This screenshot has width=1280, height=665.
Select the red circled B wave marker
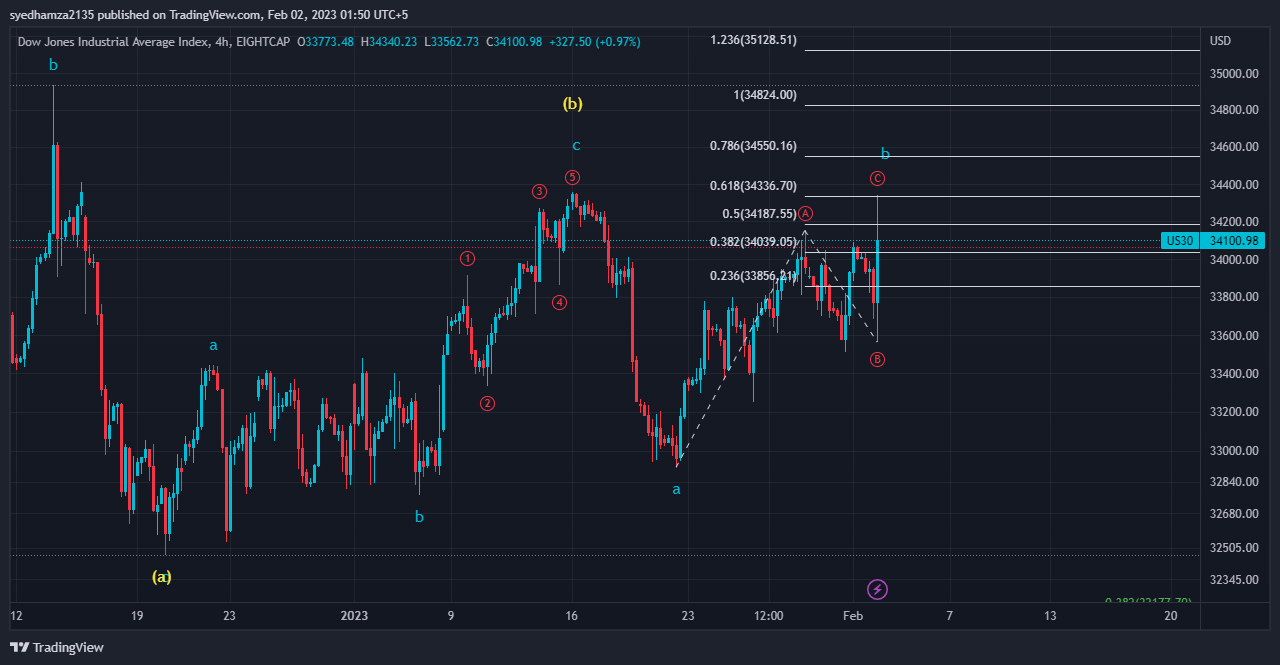[x=877, y=359]
